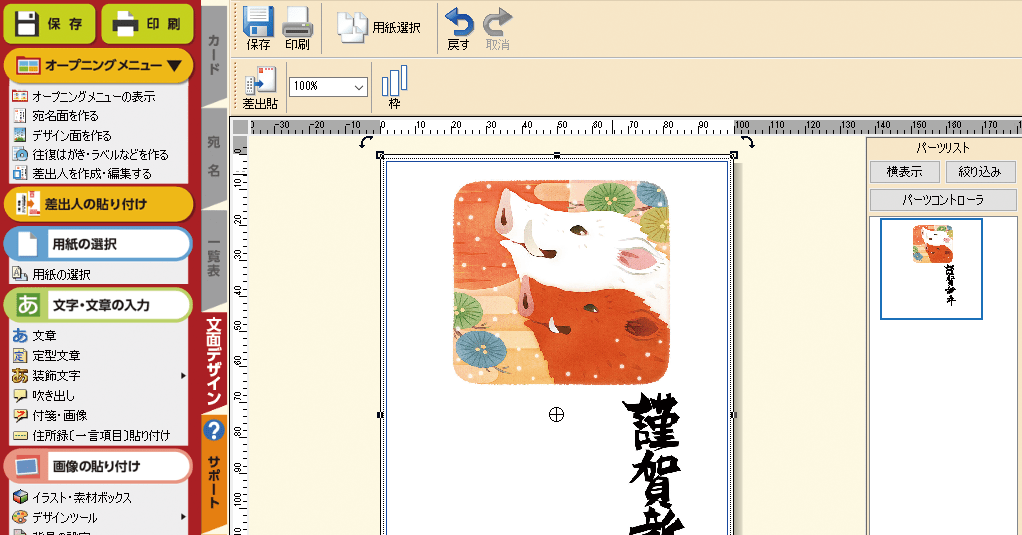
Task: Expand the デザインツール submenu arrow
Action: (x=183, y=517)
